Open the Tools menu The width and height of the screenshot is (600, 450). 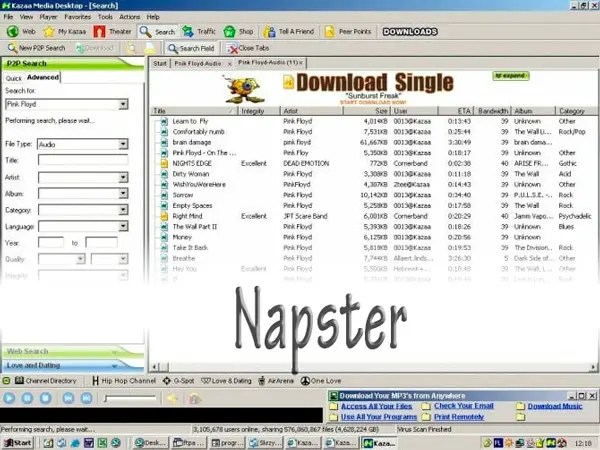point(105,17)
